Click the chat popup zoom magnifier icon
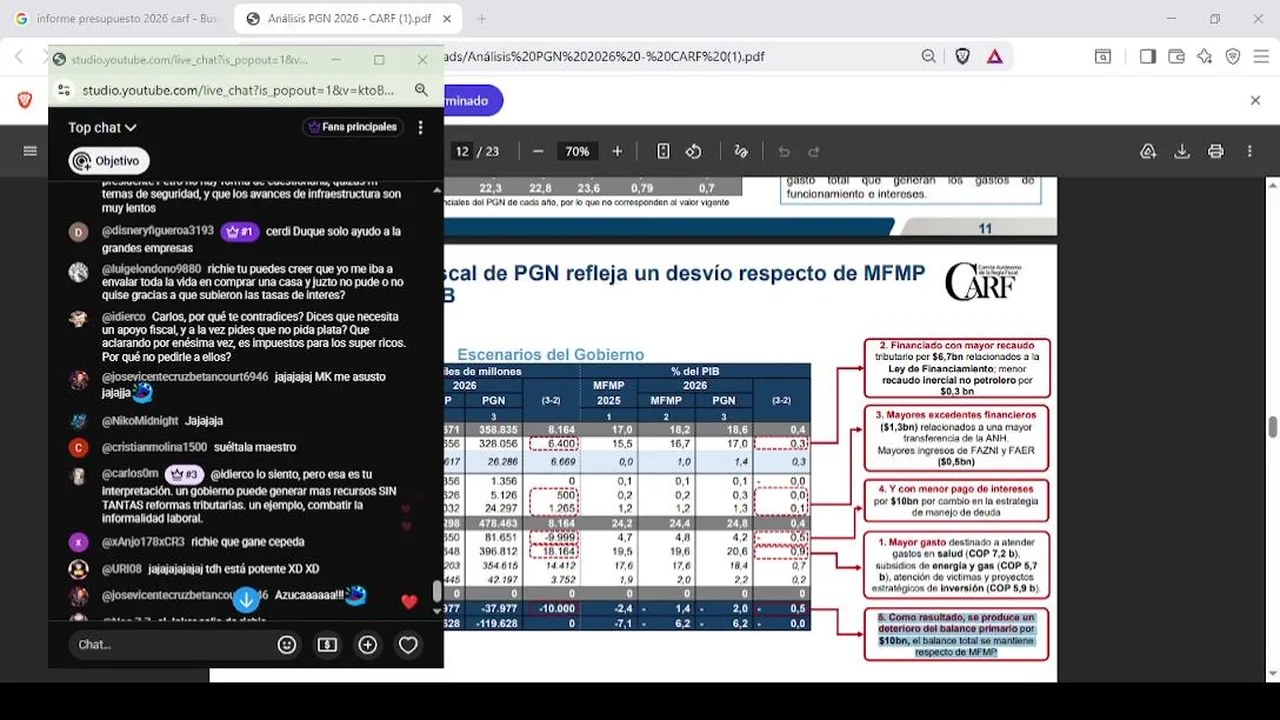1280x720 pixels. pos(421,90)
